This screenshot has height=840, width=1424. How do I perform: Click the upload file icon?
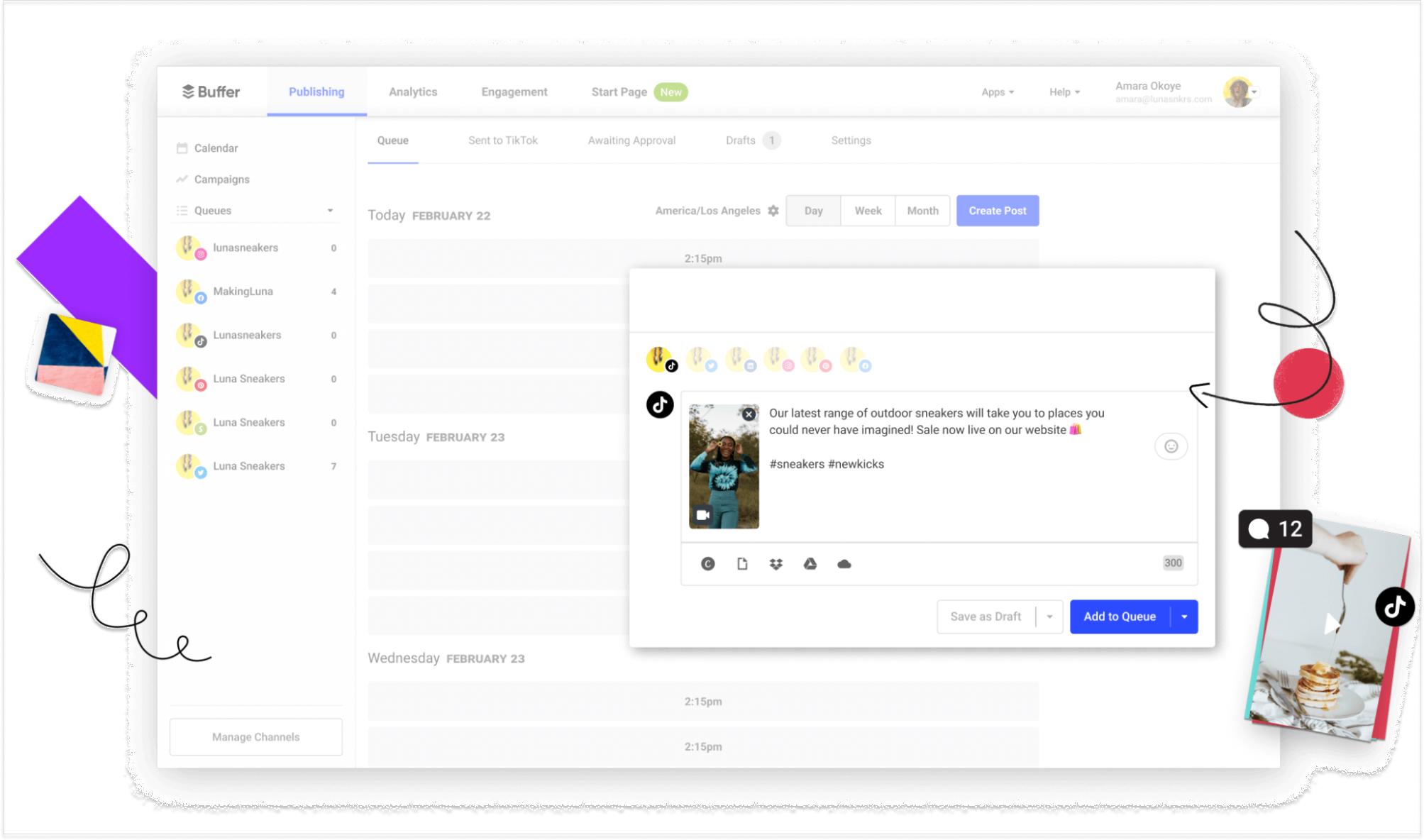tap(742, 564)
